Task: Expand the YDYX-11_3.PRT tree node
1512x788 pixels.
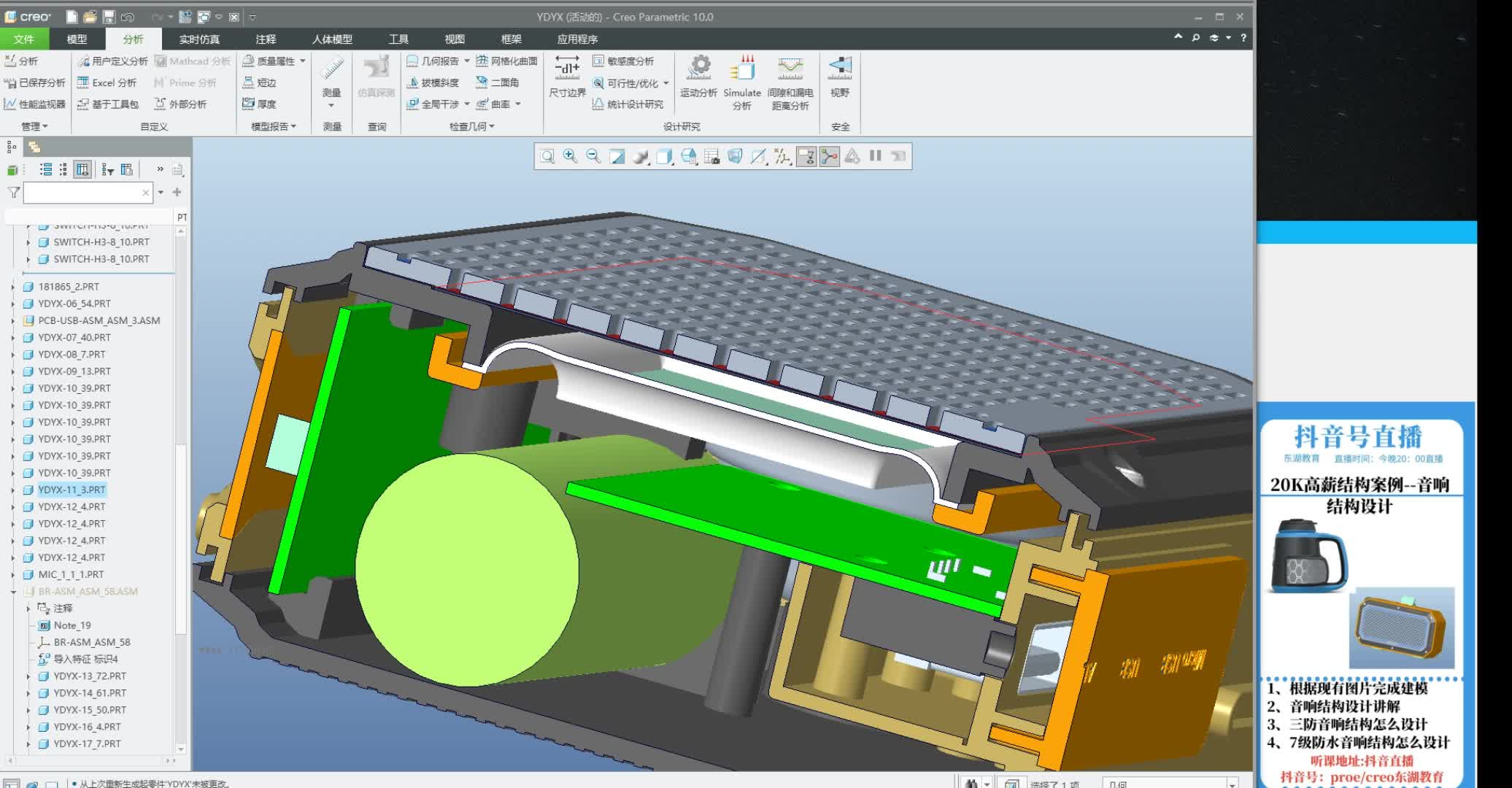Action: [12, 490]
